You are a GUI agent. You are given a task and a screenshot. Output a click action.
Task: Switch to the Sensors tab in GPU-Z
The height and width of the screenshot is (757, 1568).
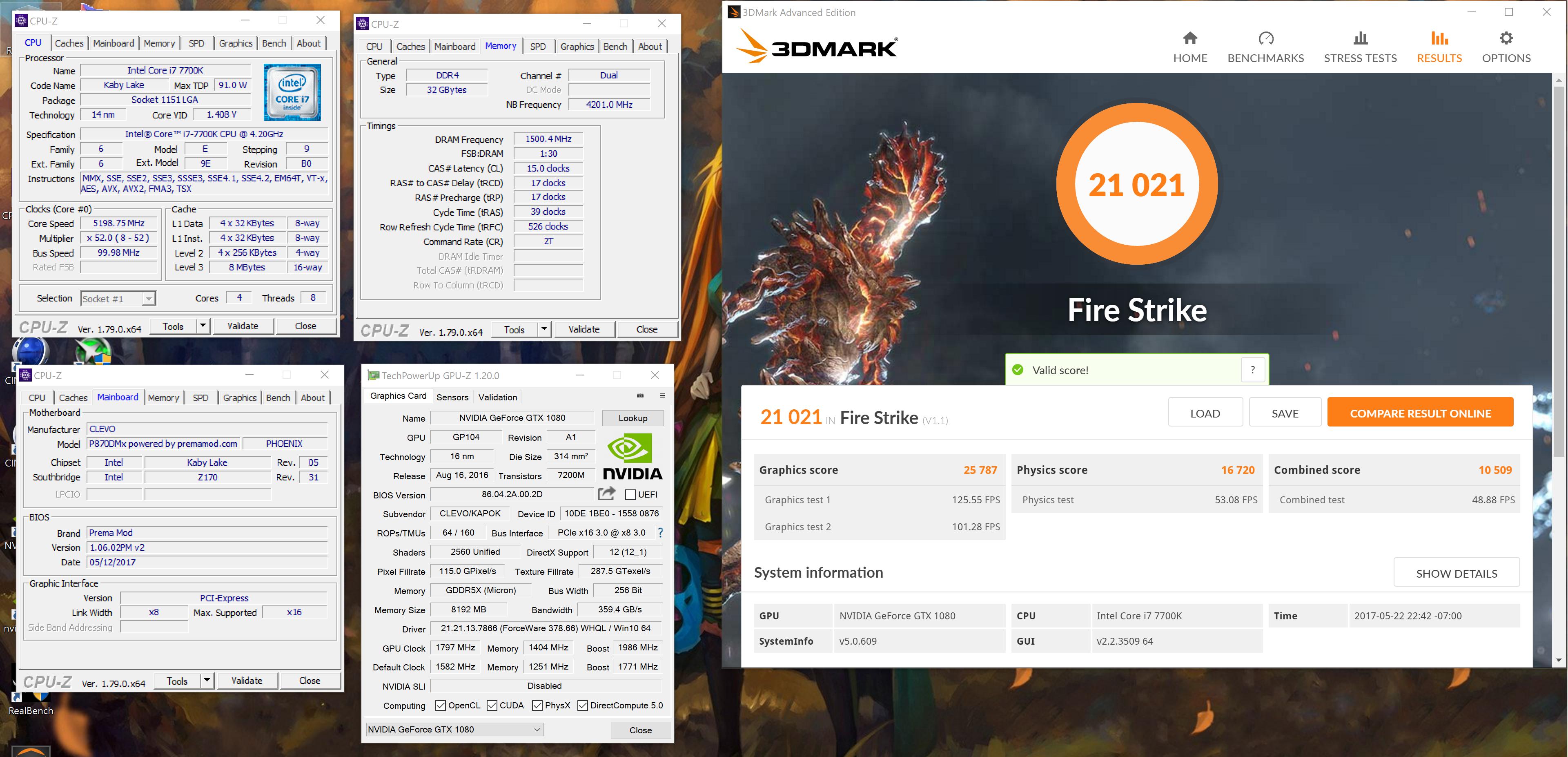452,397
